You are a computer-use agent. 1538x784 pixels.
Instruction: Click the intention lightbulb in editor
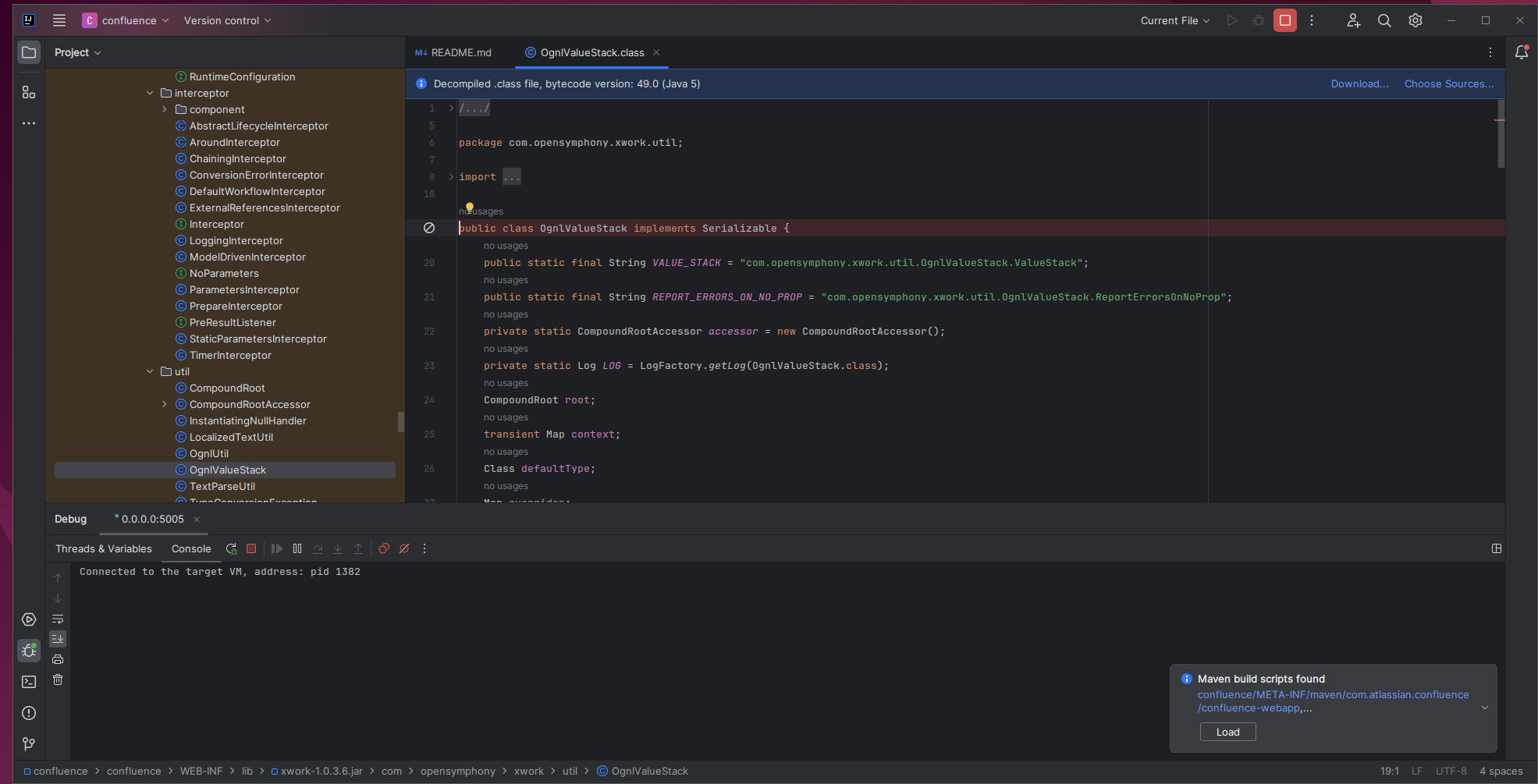click(x=470, y=208)
